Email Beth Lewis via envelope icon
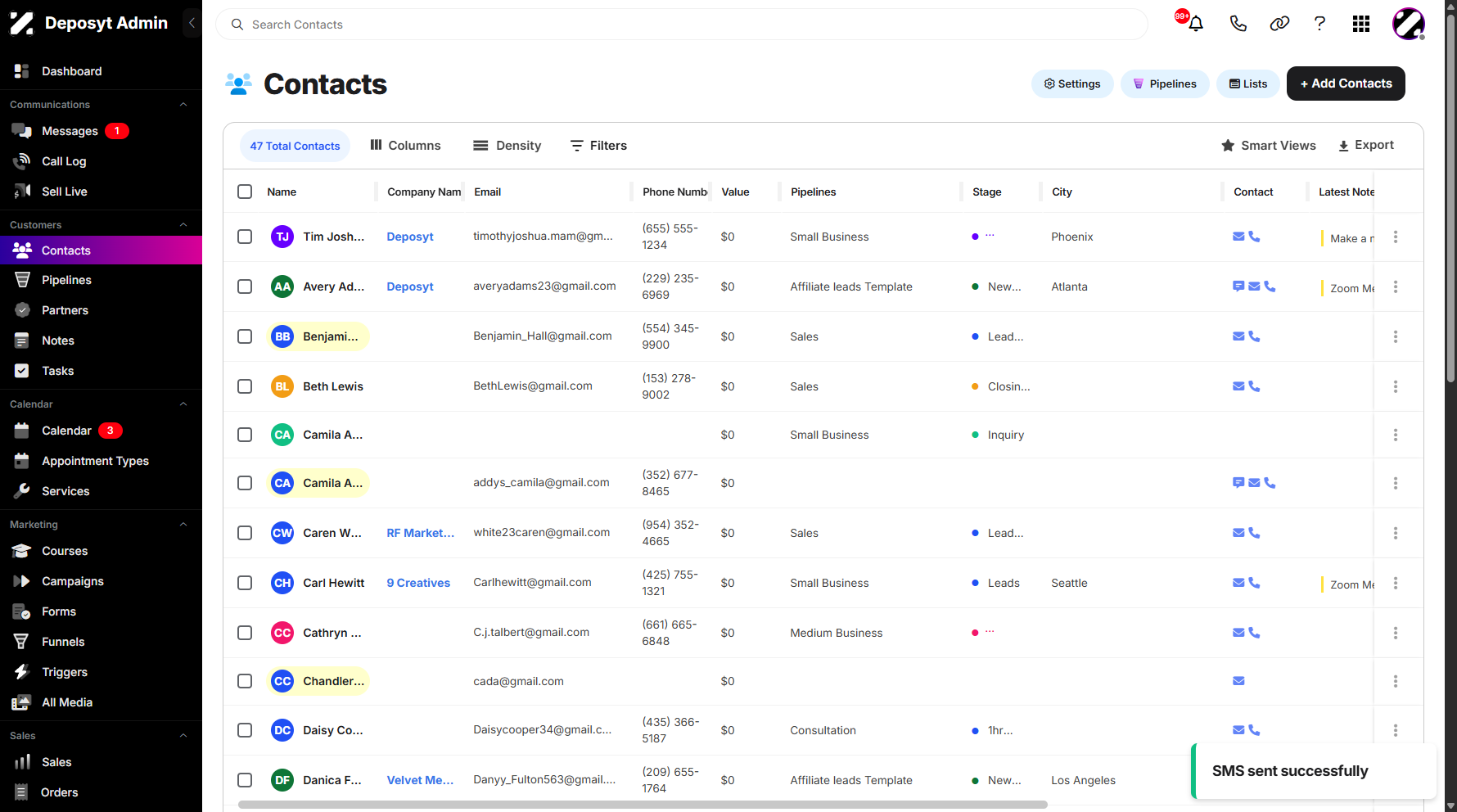This screenshot has height=812, width=1457. (1238, 386)
